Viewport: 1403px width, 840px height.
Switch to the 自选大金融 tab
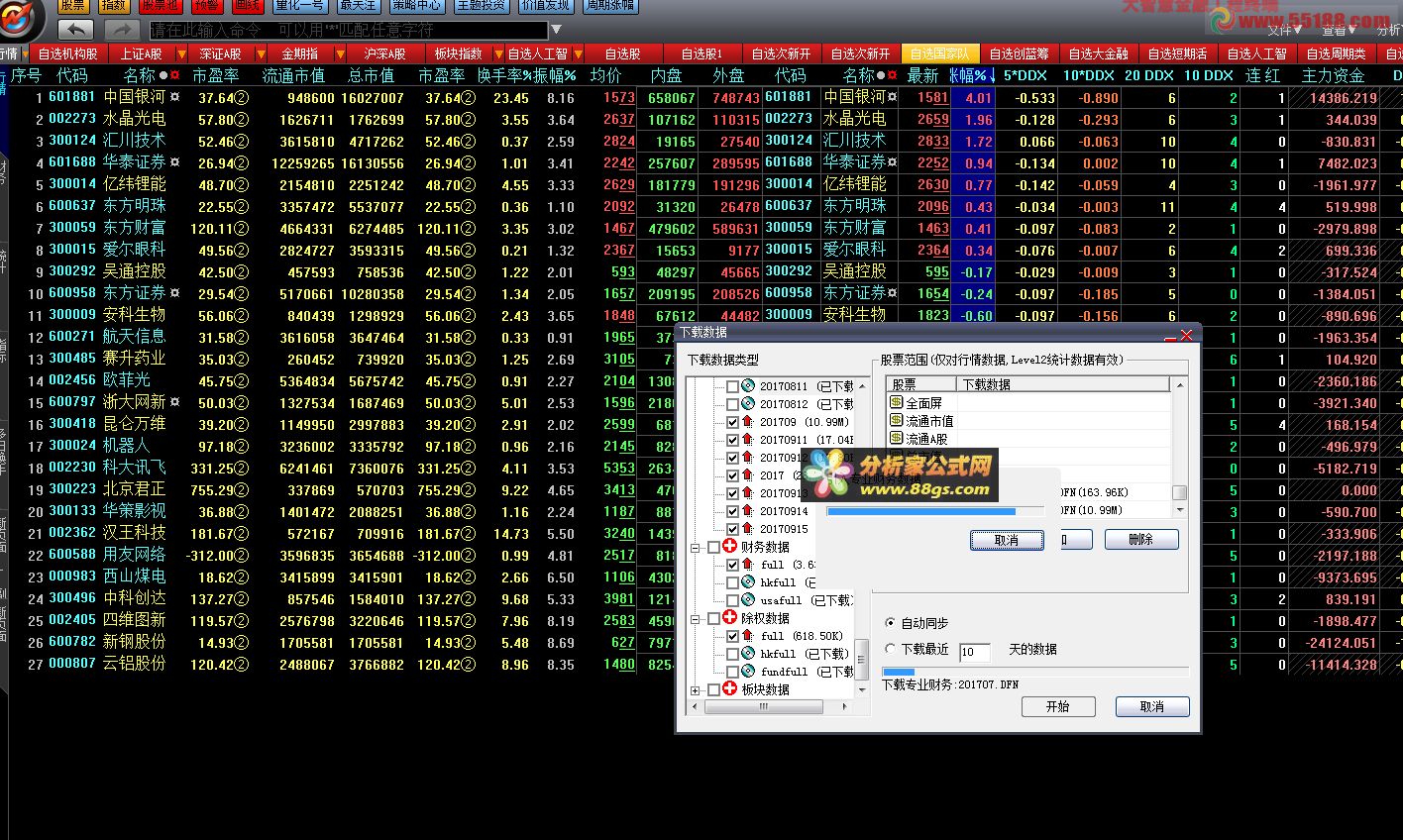pyautogui.click(x=1098, y=53)
